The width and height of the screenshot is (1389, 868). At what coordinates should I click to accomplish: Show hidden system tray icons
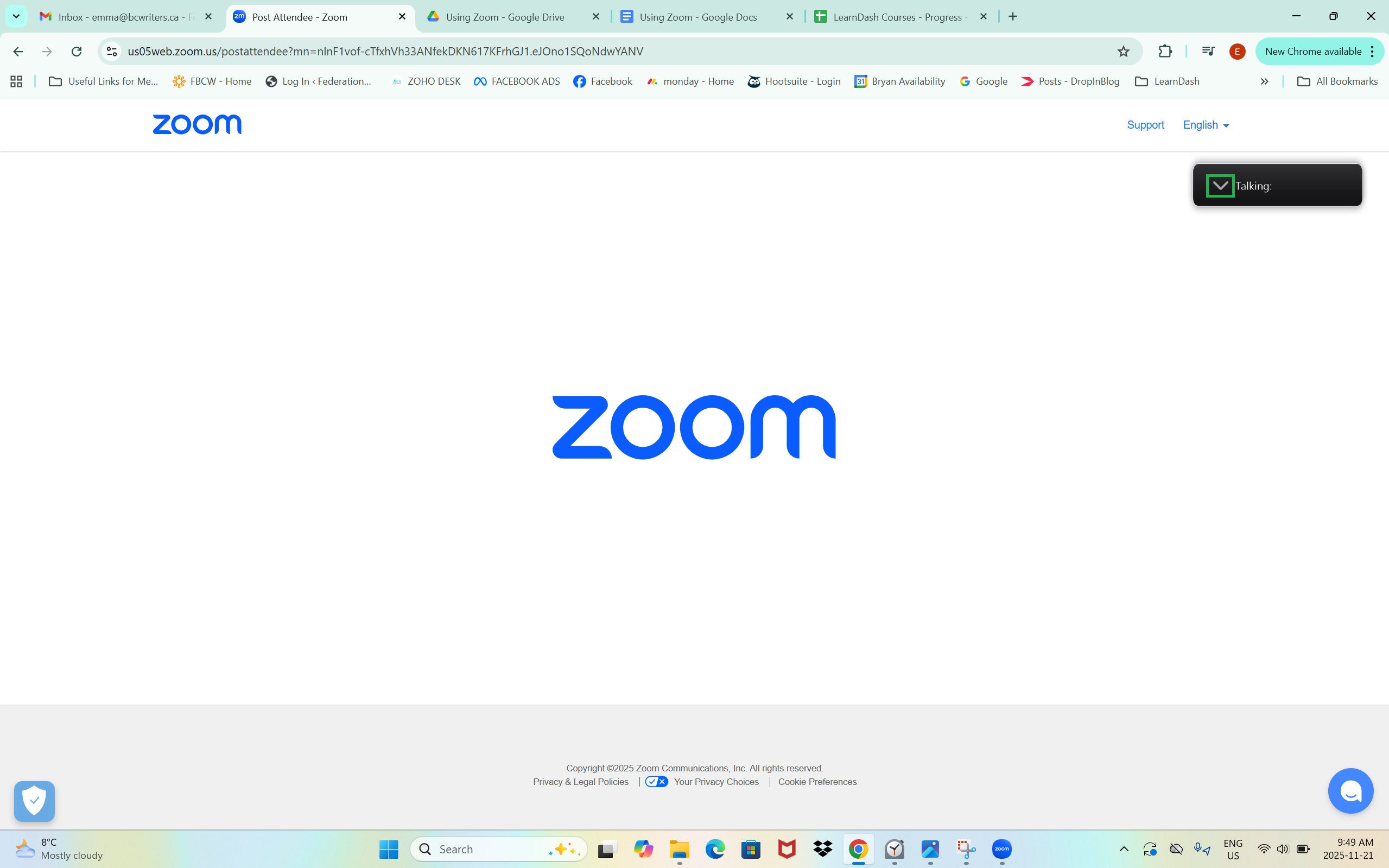(1124, 849)
